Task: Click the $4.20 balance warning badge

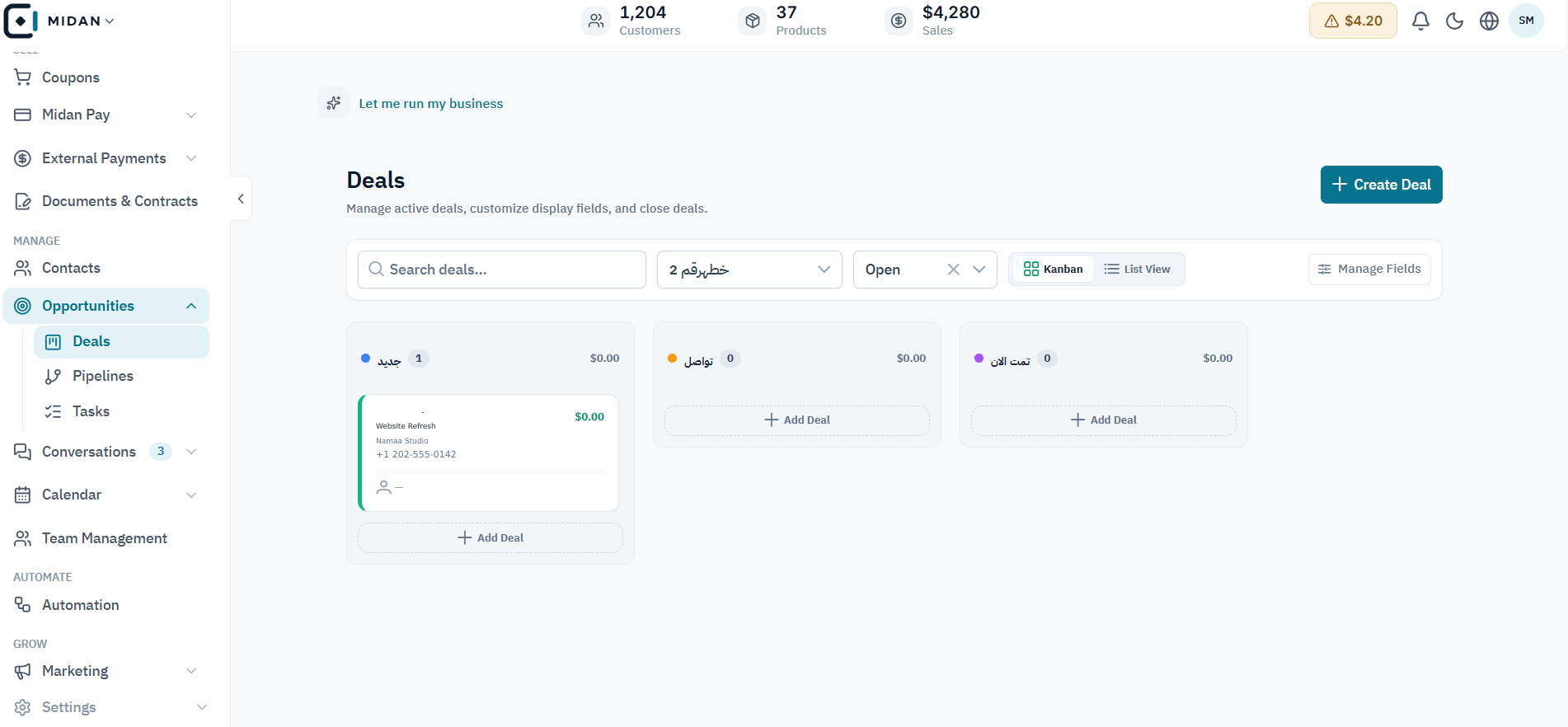Action: click(1353, 21)
